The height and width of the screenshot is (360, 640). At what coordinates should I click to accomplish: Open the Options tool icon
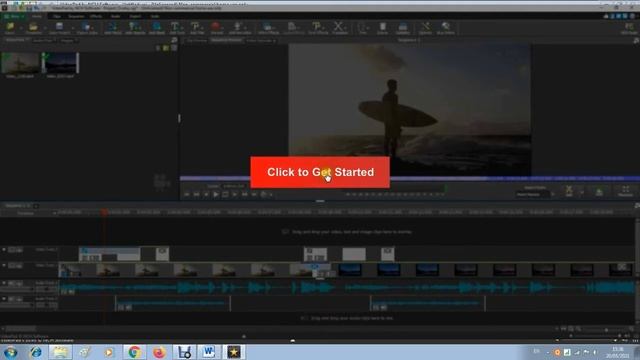click(x=425, y=28)
